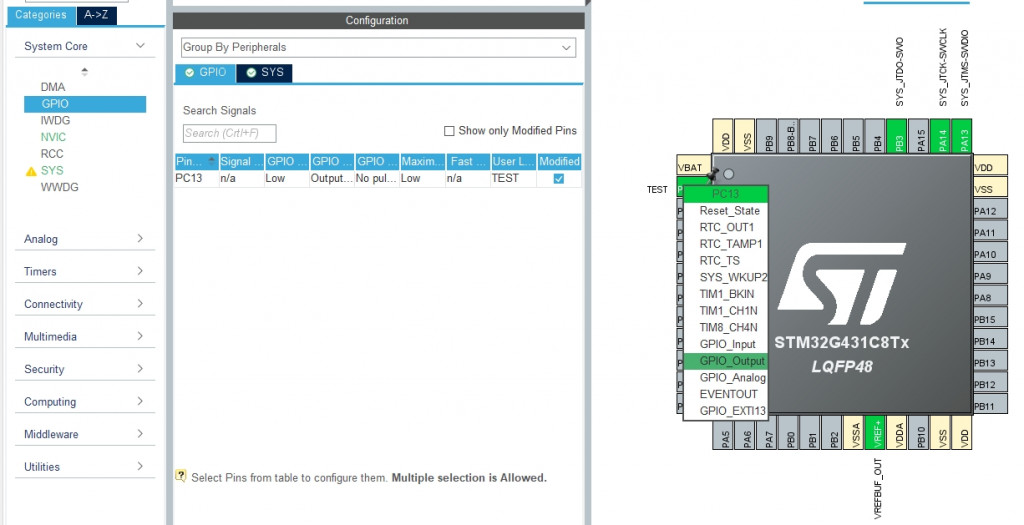Click the PA13 pin on chip
The width and height of the screenshot is (1024, 525).
tap(963, 136)
